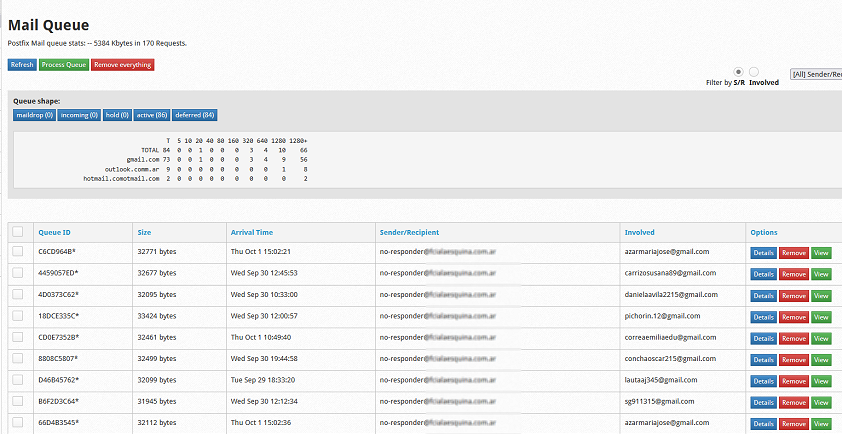The height and width of the screenshot is (434, 842).
Task: Click arrival time Thu Oct 1 15:02:21
Action: point(261,251)
